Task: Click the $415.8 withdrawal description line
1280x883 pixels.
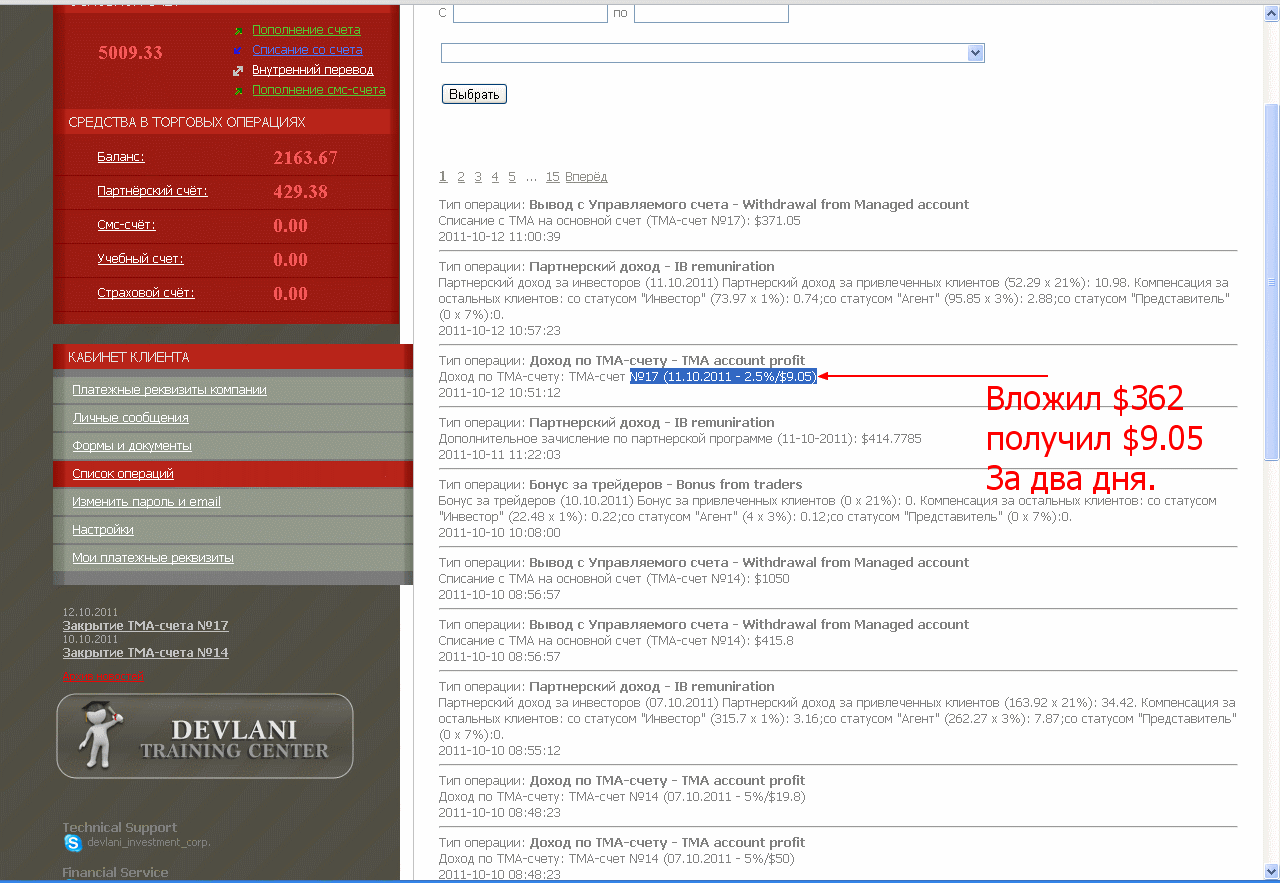Action: [x=616, y=641]
